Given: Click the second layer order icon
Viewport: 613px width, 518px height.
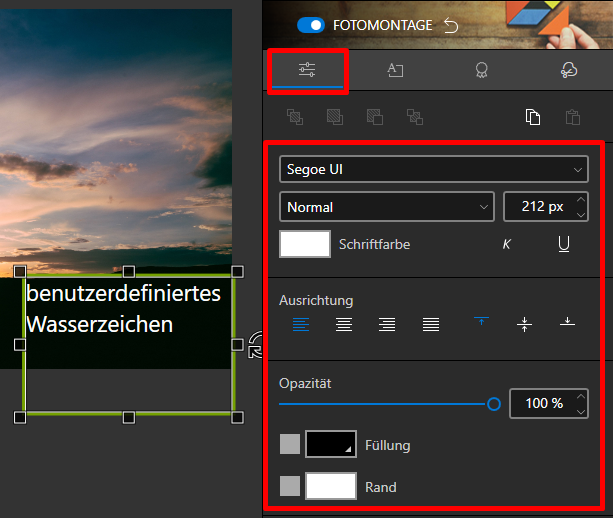Looking at the screenshot, I should [x=335, y=117].
